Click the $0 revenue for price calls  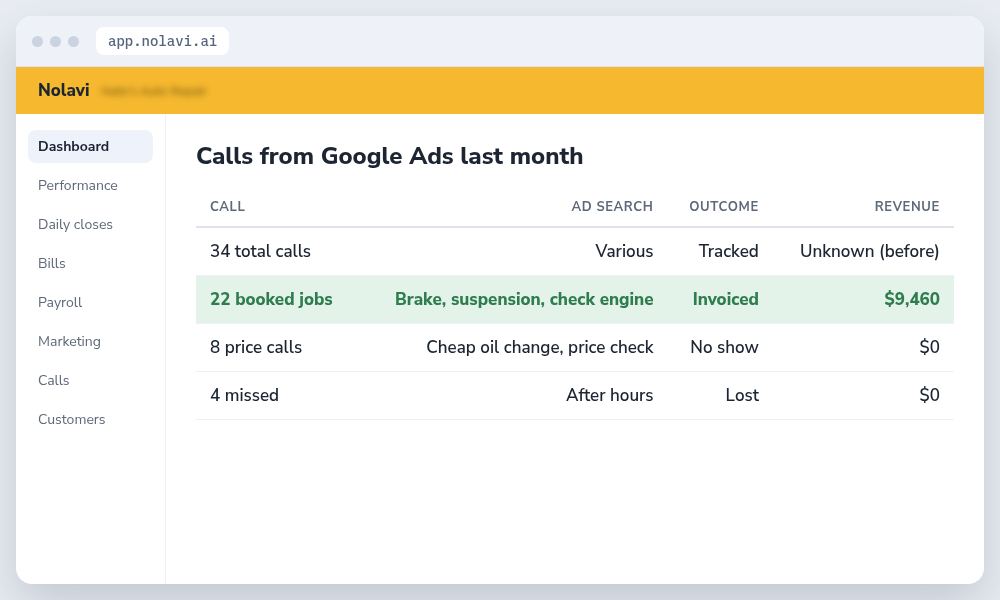pyautogui.click(x=929, y=347)
